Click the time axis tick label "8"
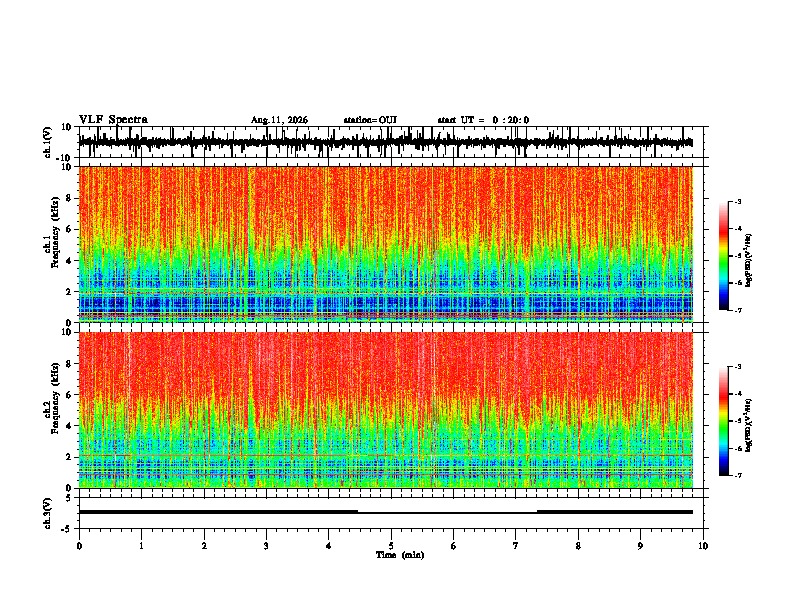 pos(578,546)
